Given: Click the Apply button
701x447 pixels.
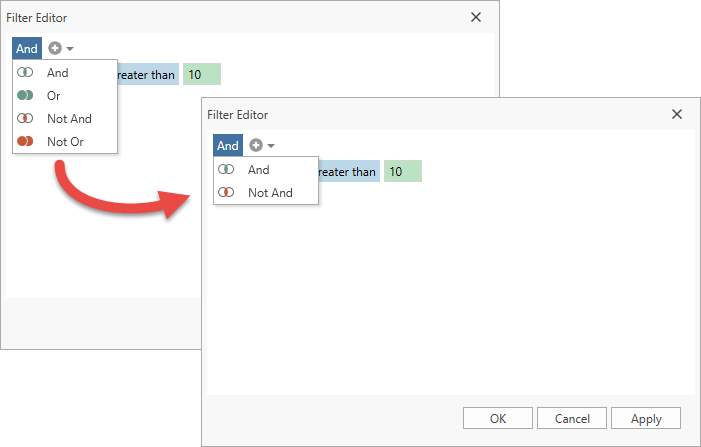Looking at the screenshot, I should pos(645,418).
